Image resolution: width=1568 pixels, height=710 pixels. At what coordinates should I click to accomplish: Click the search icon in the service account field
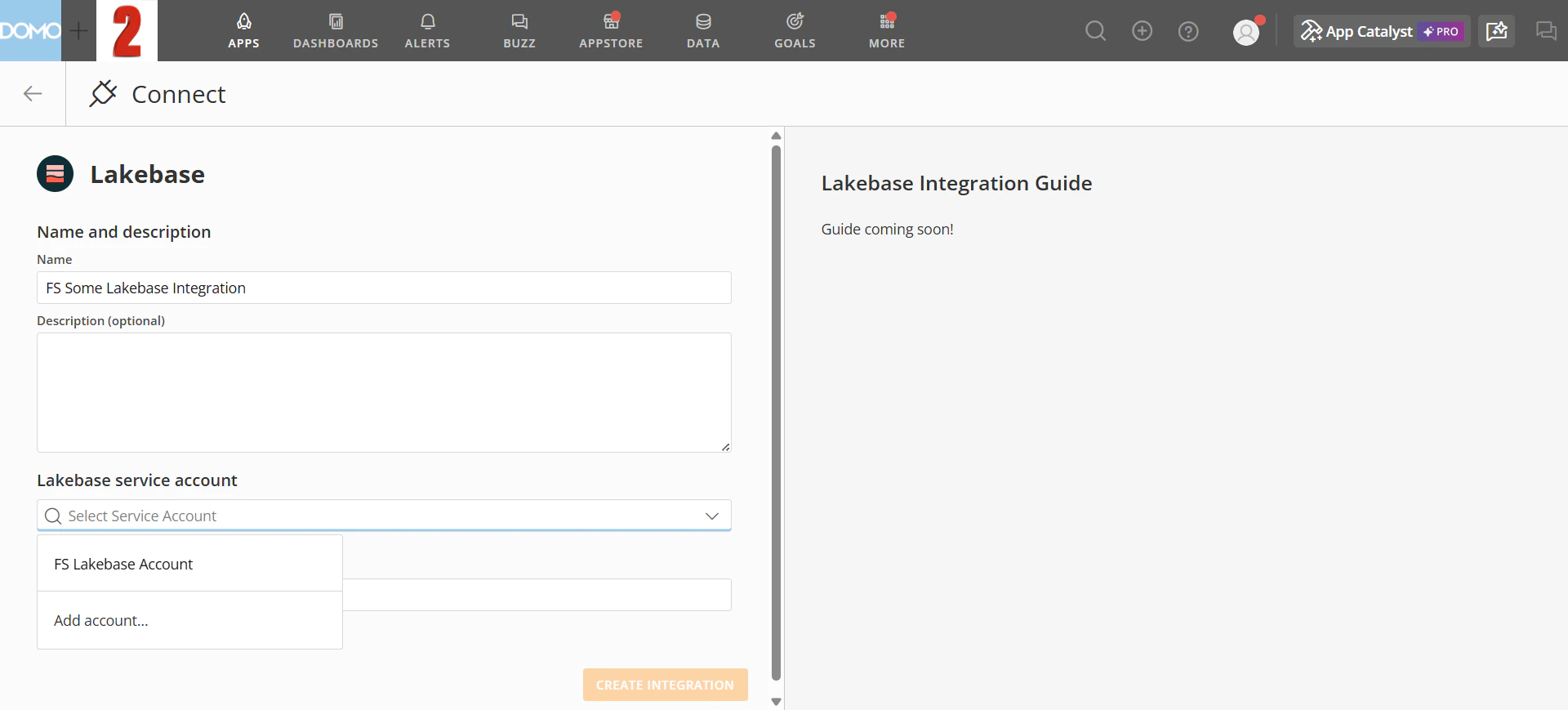53,516
